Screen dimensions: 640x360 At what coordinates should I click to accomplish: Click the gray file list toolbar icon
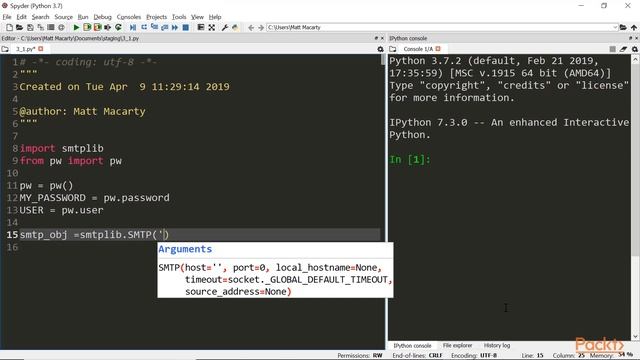click(x=51, y=27)
